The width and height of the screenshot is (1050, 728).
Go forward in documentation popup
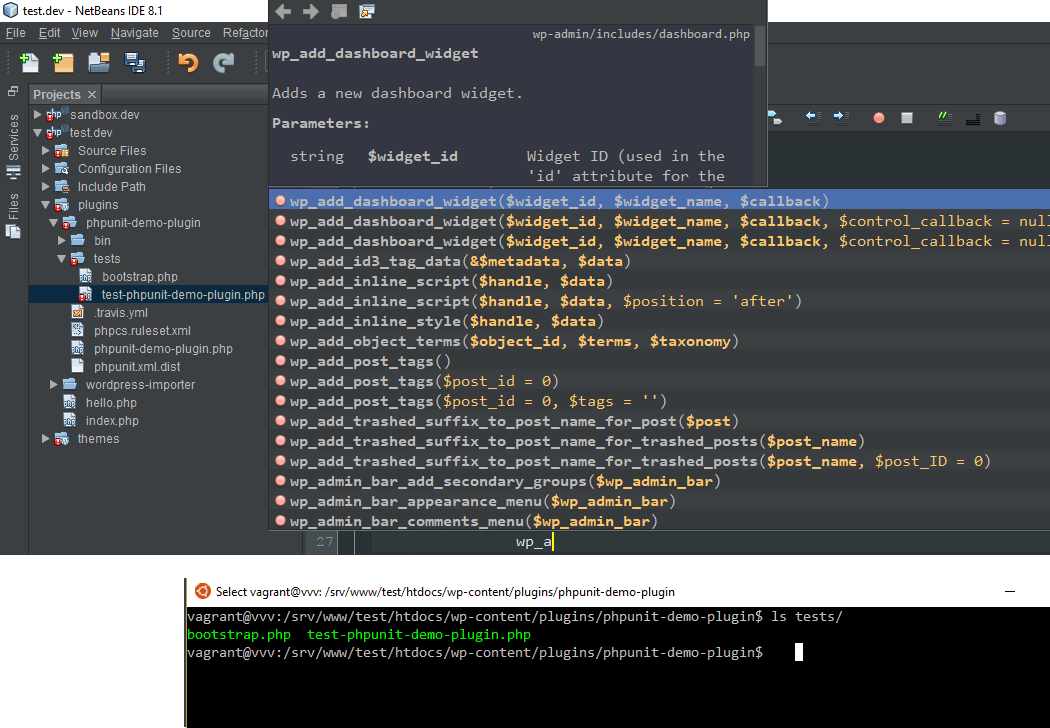click(x=311, y=11)
